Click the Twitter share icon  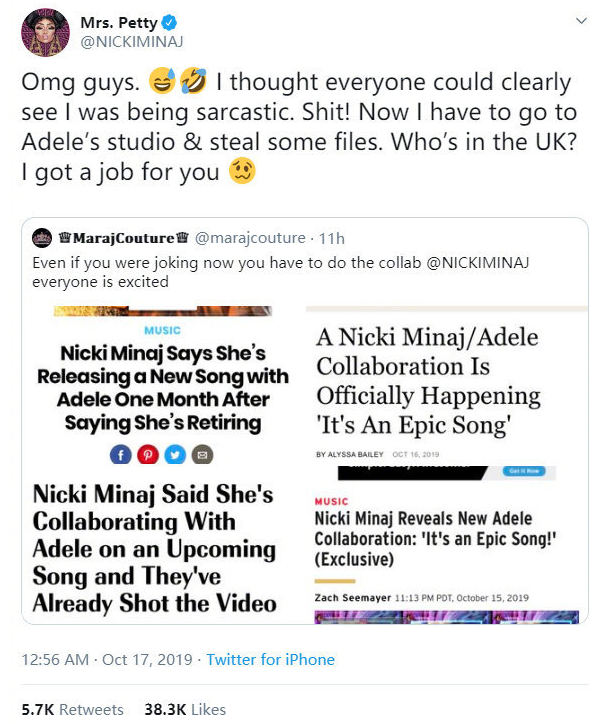point(176,454)
